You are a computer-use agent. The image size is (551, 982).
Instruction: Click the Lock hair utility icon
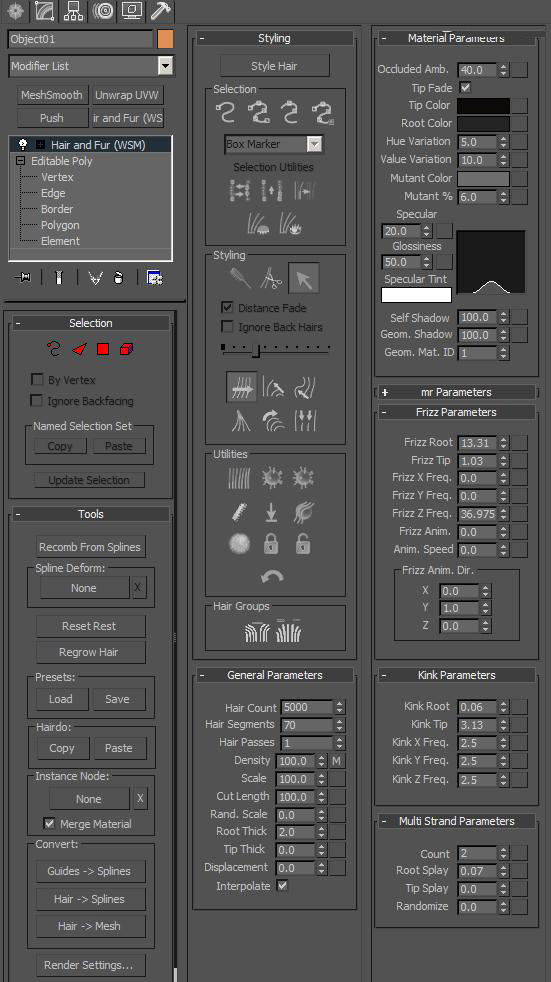click(x=271, y=544)
